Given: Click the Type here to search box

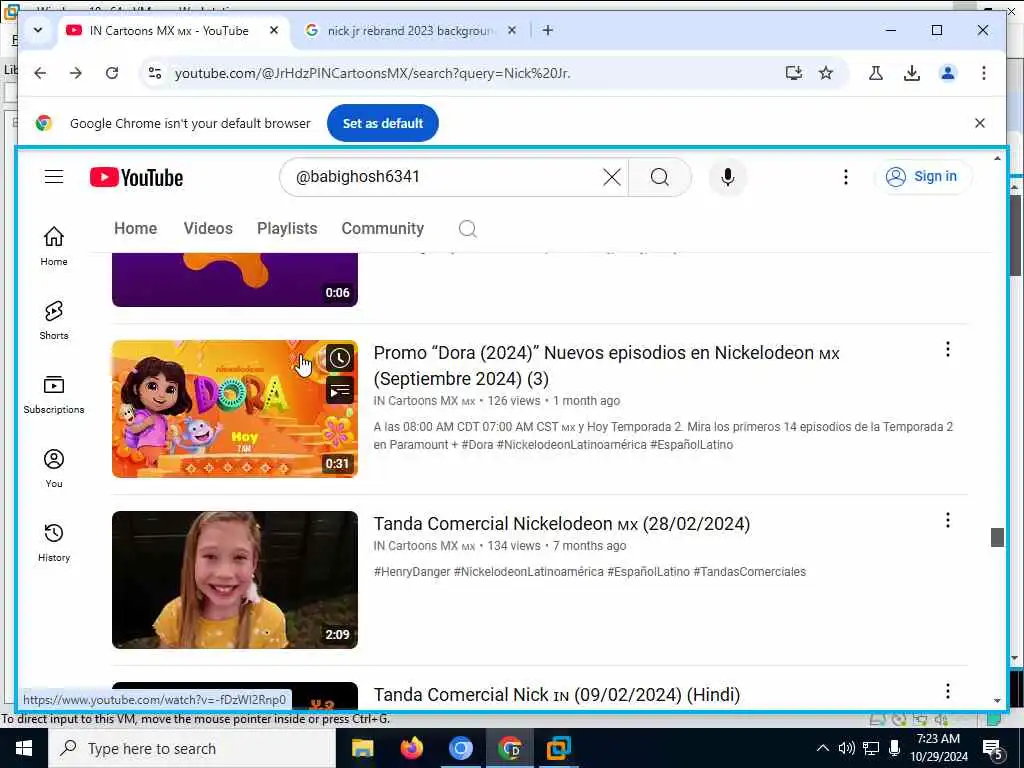Looking at the screenshot, I should pyautogui.click(x=192, y=748).
